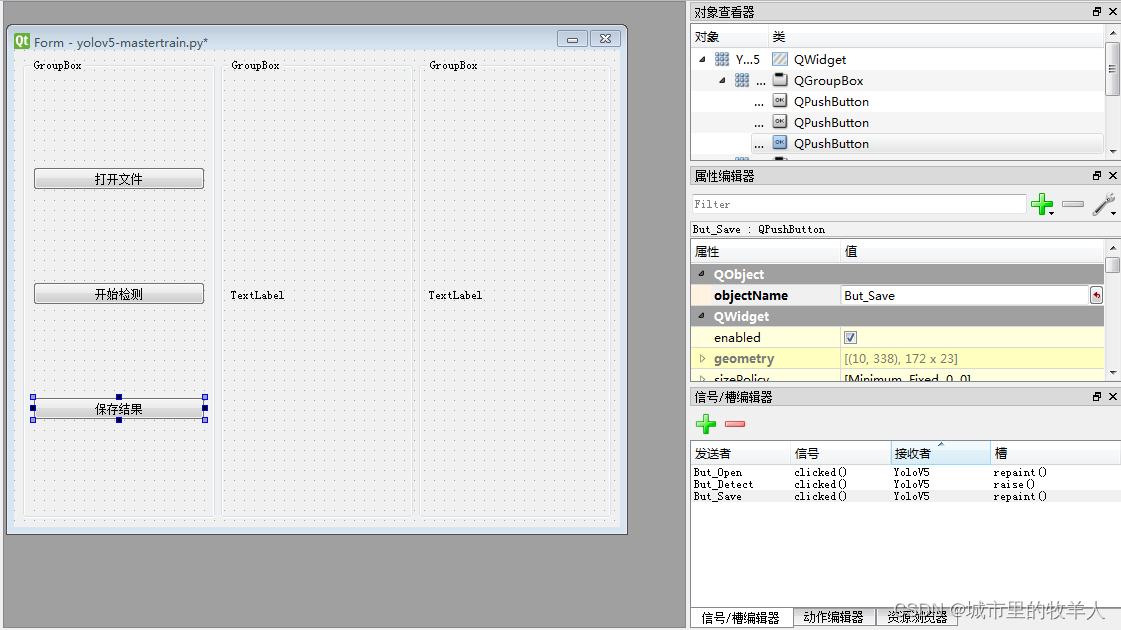Collapse the QWidget property group

pos(701,316)
